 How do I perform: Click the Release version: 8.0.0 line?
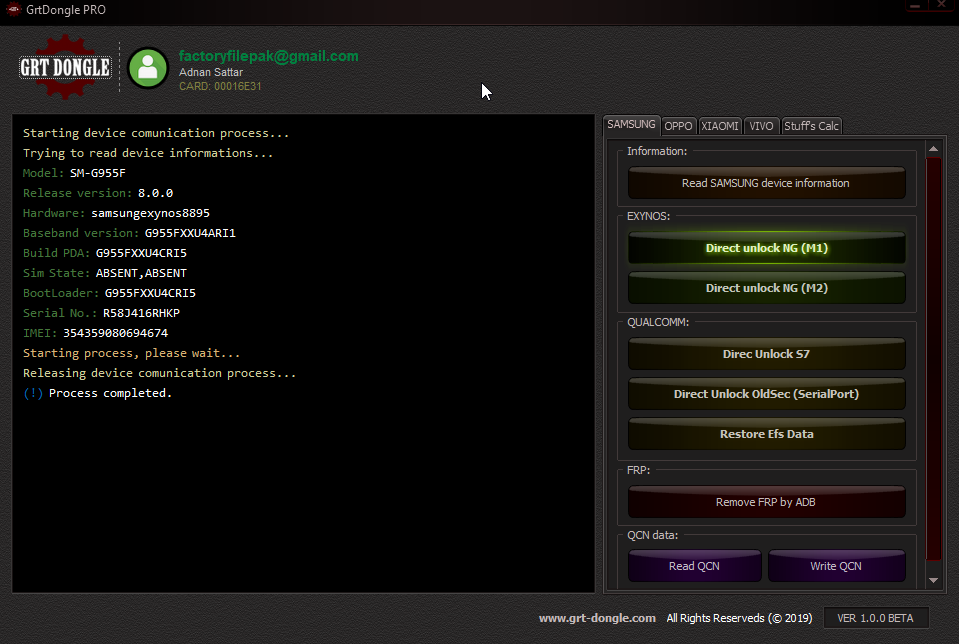pos(98,193)
